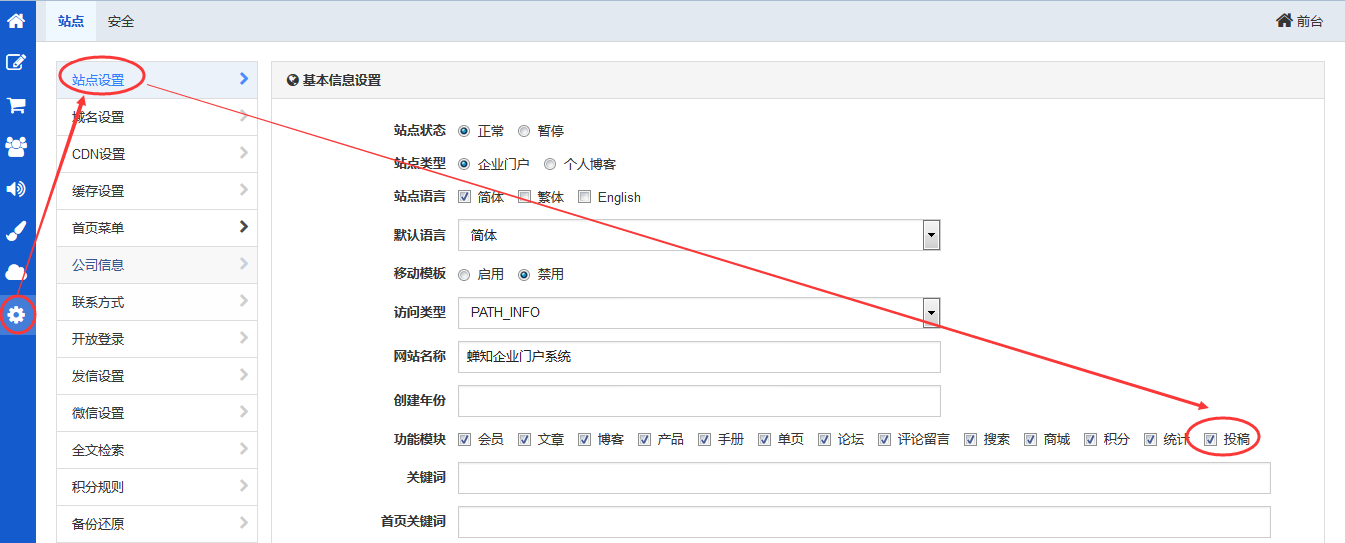
Task: Open the speaker promotion icon in sidebar
Action: coord(16,189)
